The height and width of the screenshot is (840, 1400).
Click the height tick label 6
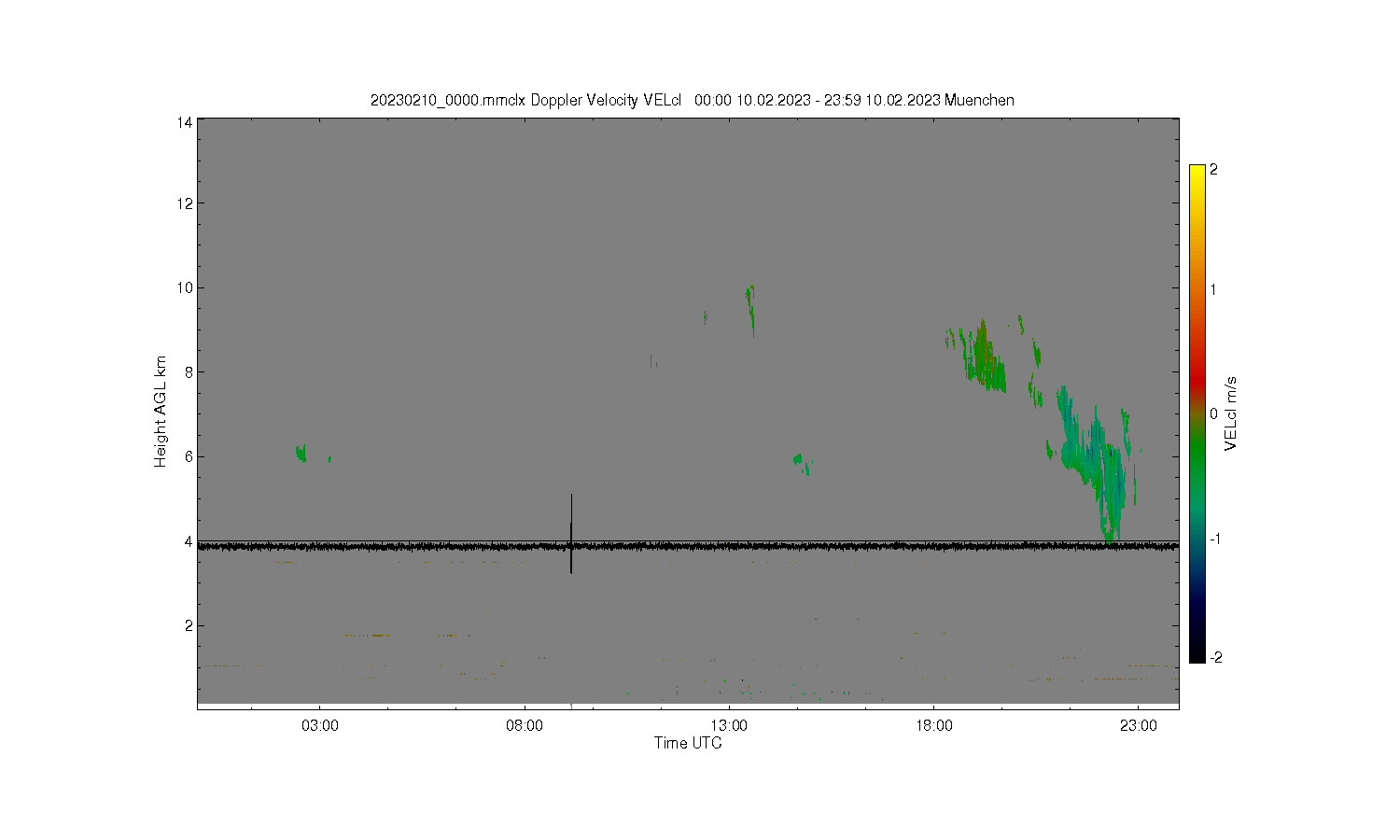(x=189, y=456)
